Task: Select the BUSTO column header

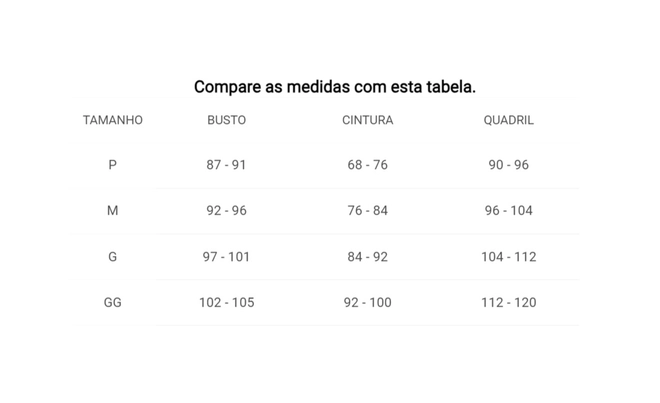Action: tap(226, 120)
